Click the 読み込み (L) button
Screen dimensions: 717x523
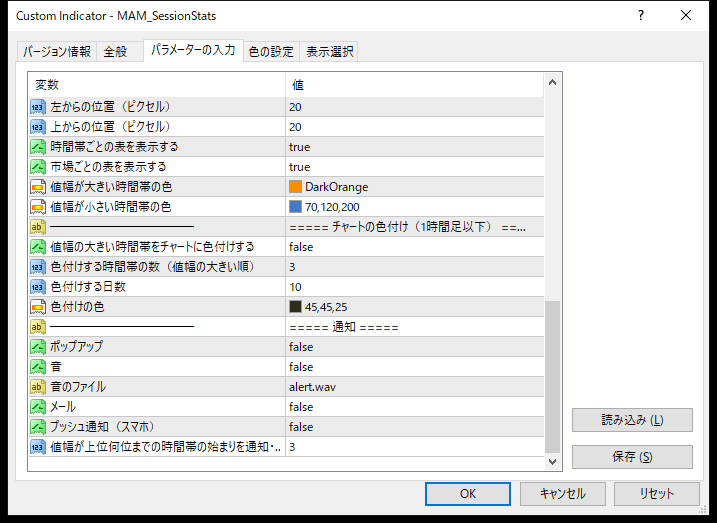(632, 420)
